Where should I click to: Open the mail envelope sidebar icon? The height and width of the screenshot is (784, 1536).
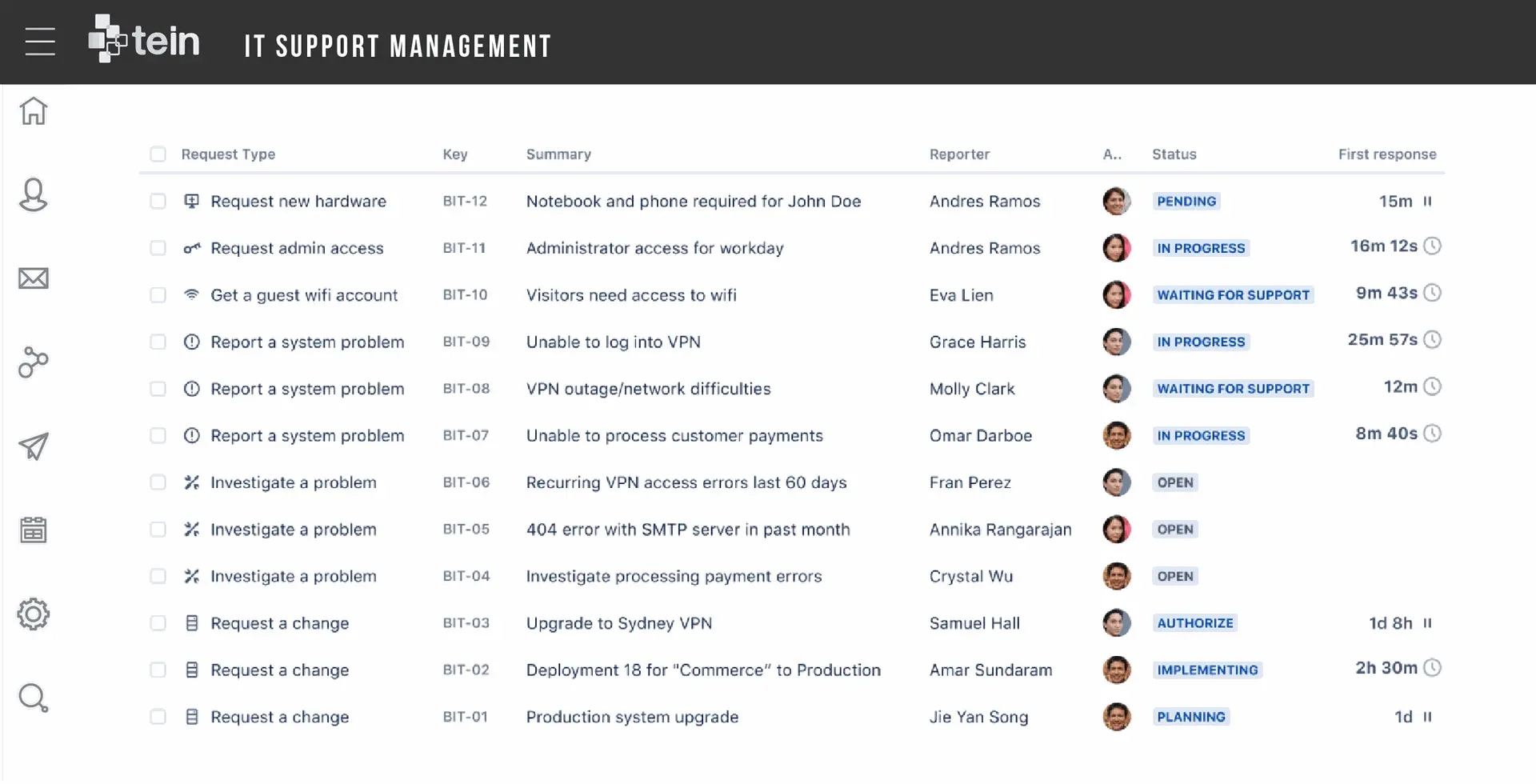34,278
